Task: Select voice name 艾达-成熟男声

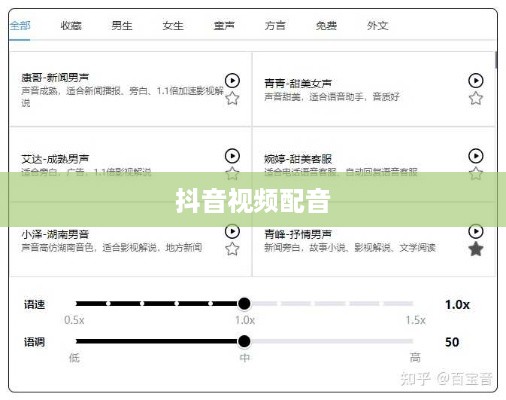Action: coord(55,159)
